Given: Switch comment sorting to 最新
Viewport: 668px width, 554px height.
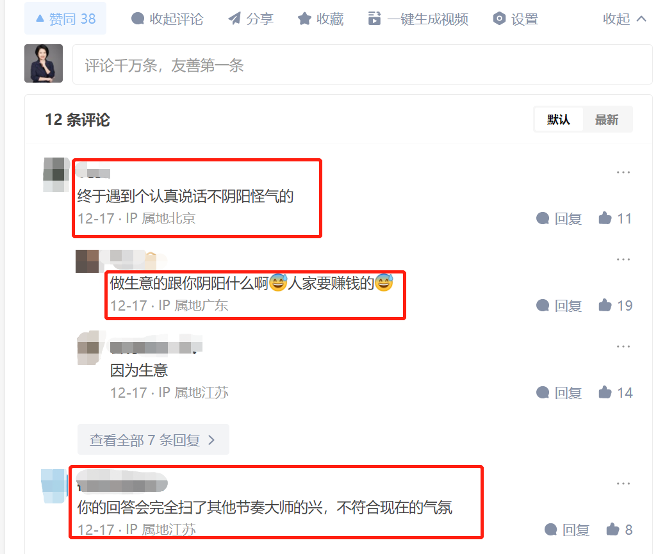Looking at the screenshot, I should coord(607,120).
